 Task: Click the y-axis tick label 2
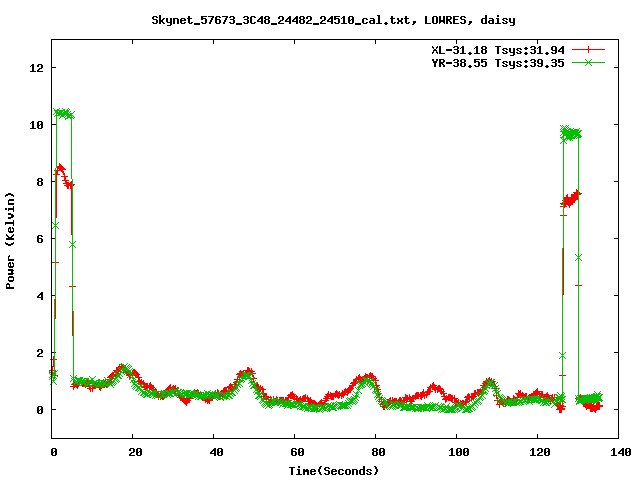coord(40,353)
